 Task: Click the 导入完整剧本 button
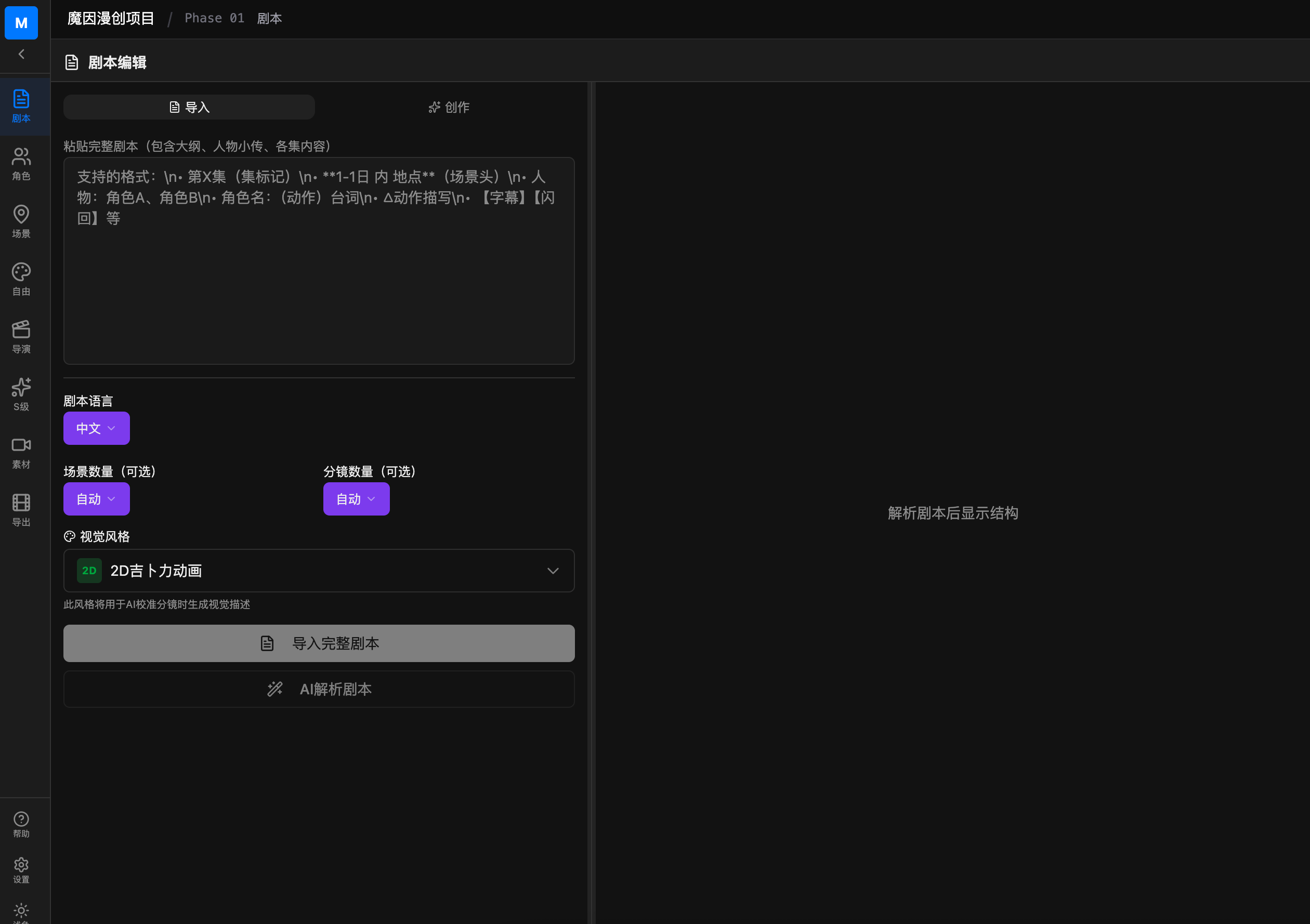319,643
